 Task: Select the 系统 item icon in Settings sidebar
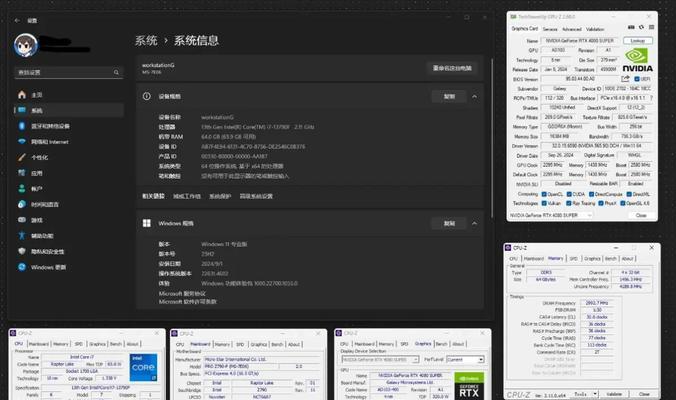(x=22, y=110)
